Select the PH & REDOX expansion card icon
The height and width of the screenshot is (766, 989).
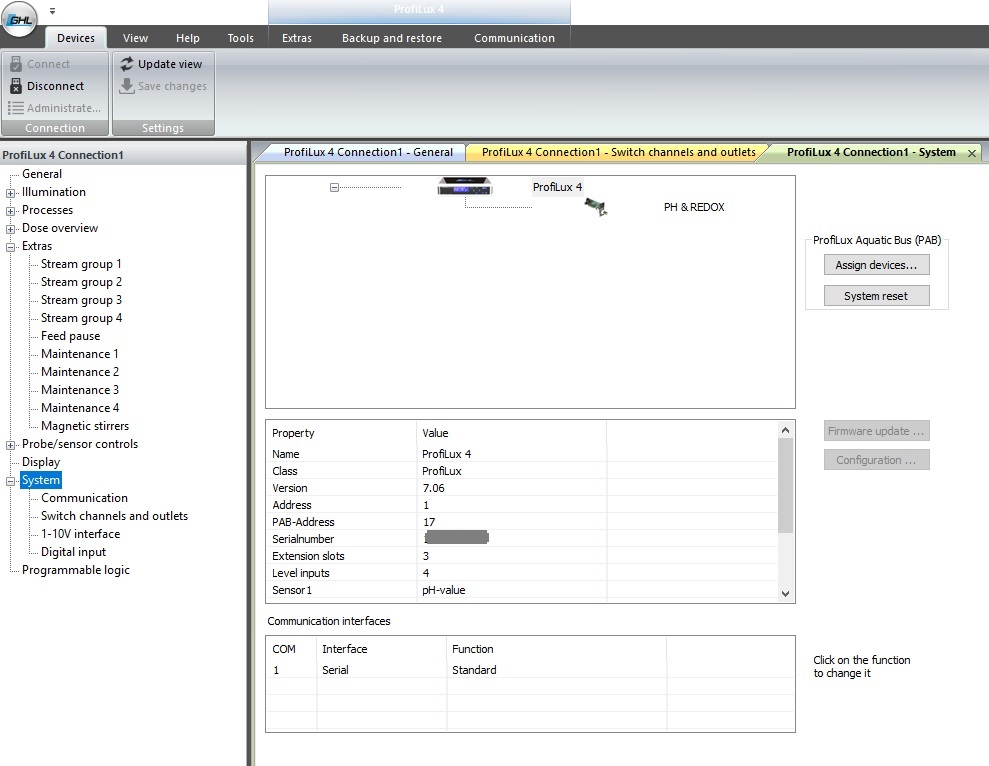coord(595,207)
